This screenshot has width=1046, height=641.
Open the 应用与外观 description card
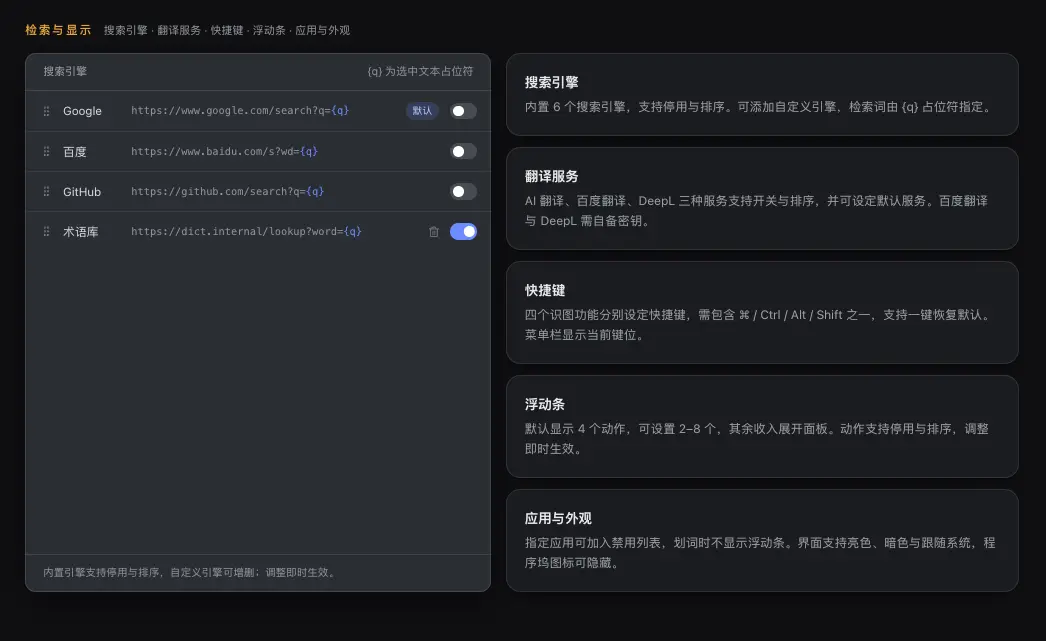(x=762, y=541)
